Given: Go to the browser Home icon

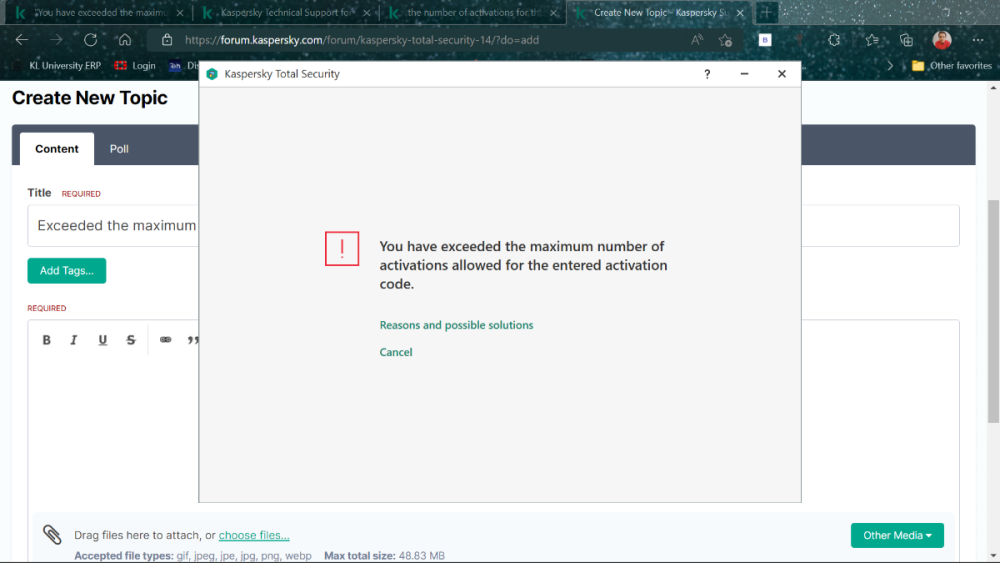Looking at the screenshot, I should point(125,40).
